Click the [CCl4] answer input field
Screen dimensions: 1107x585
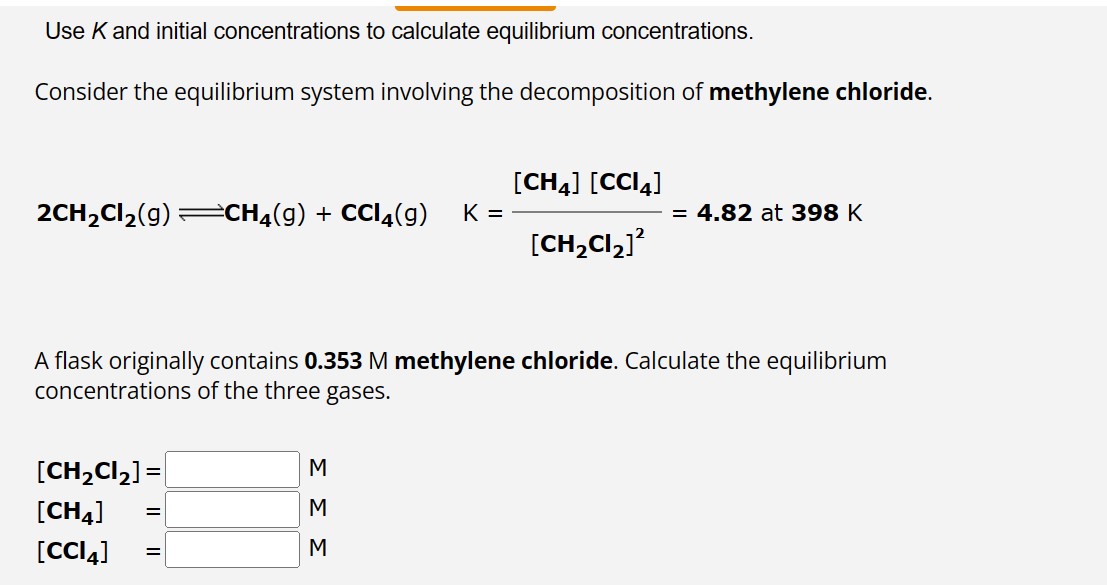pos(230,548)
